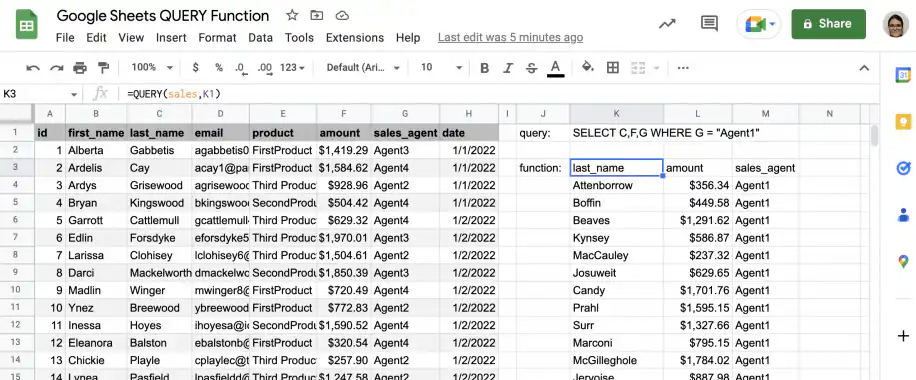
Task: Open the Extensions menu
Action: (355, 38)
